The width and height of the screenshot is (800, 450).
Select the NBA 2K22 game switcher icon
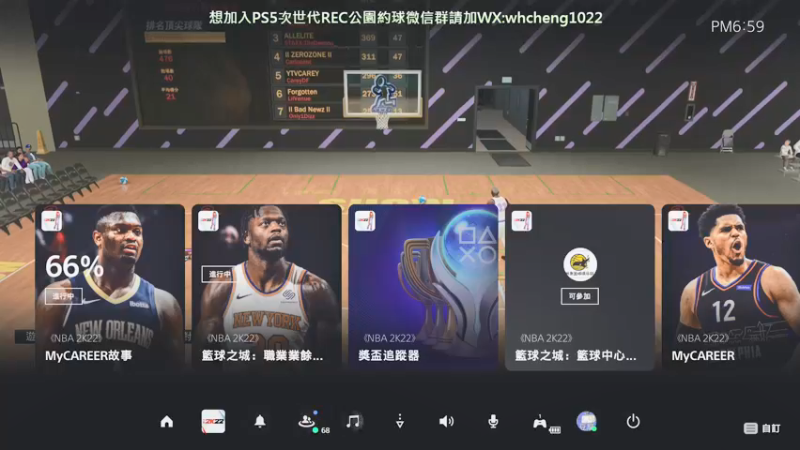coord(213,421)
